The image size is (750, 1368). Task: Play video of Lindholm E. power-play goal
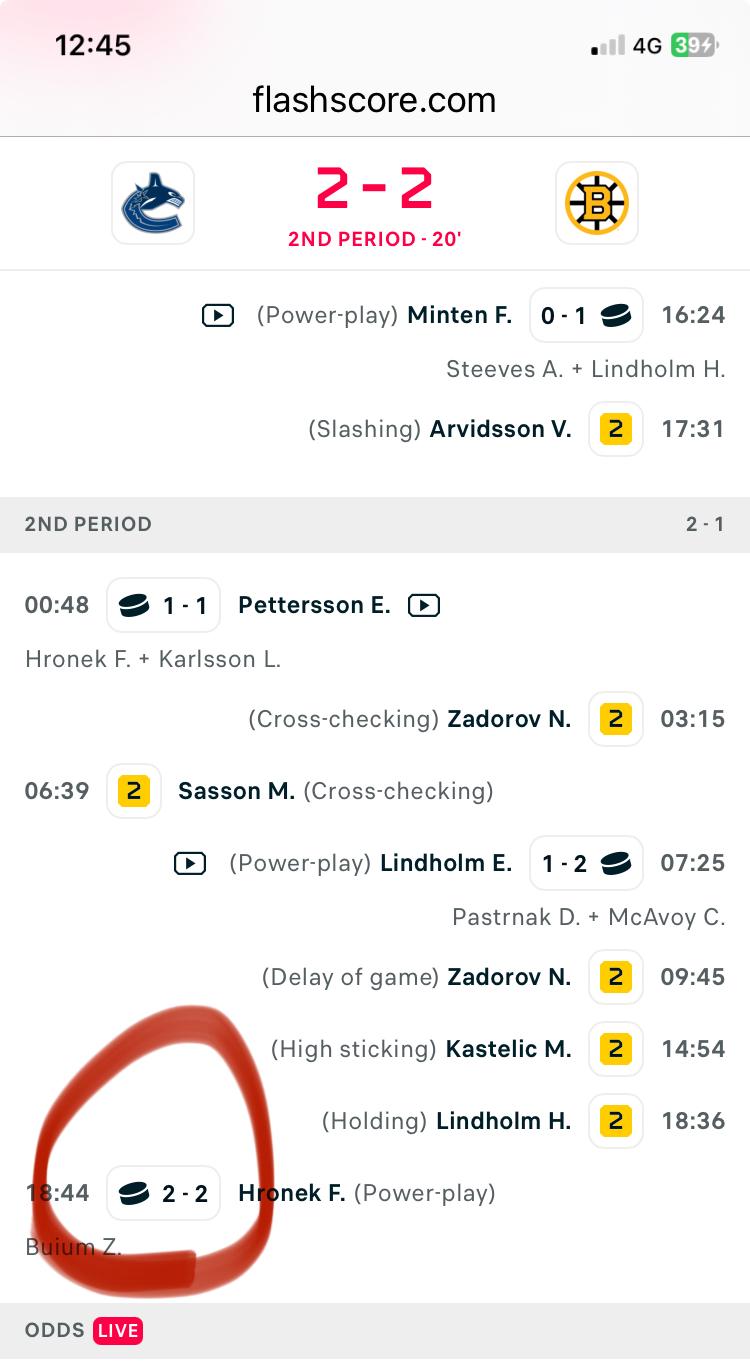click(x=190, y=863)
